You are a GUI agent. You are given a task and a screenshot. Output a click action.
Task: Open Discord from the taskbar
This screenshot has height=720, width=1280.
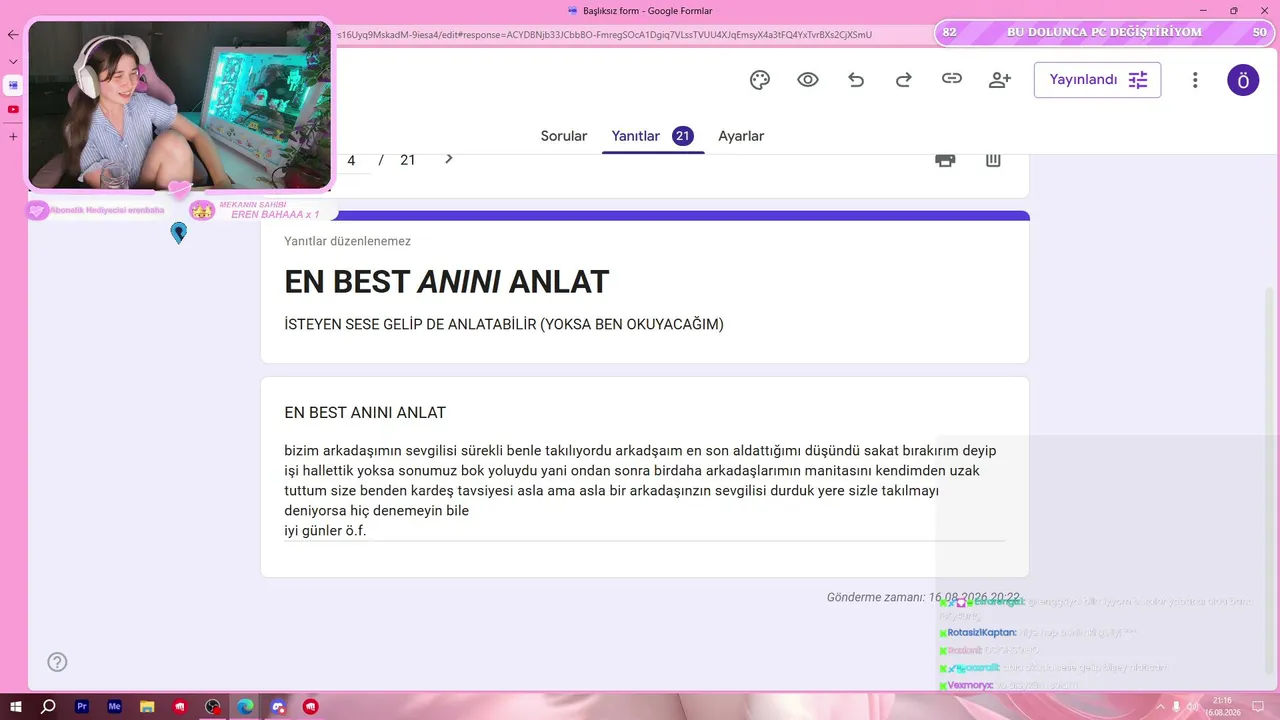tap(278, 706)
